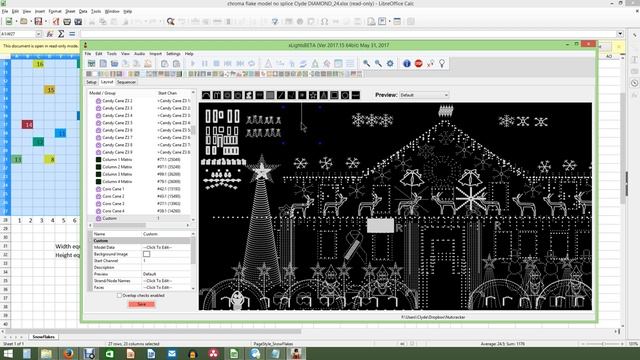Select the Matrix gray square model tool
640x360 pixels.
[x=270, y=95]
